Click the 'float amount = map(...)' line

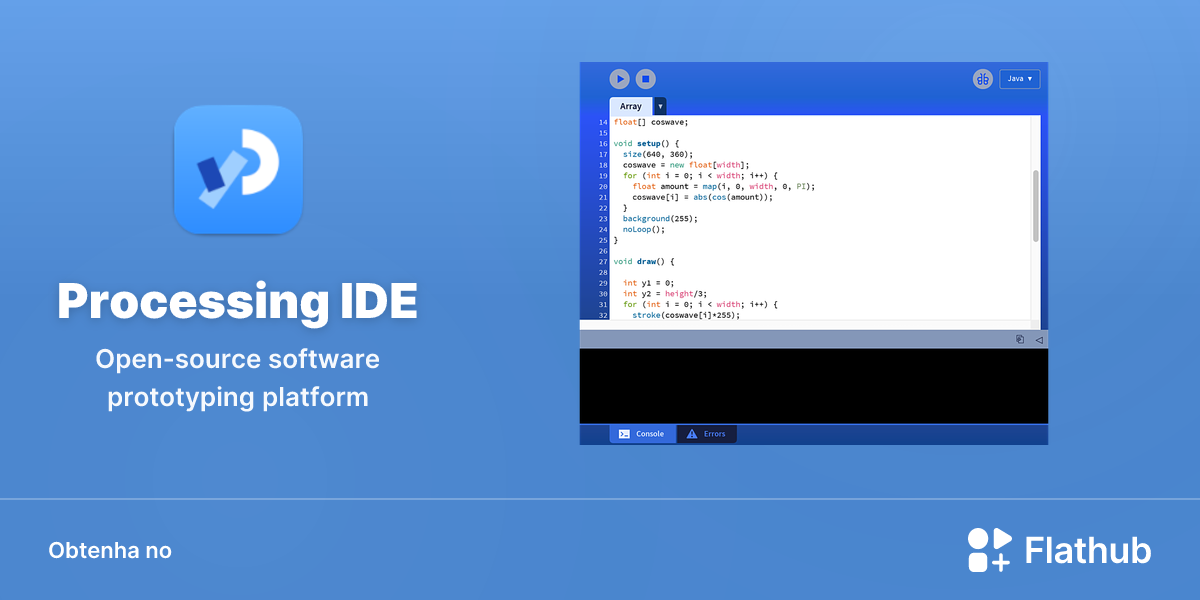click(724, 187)
